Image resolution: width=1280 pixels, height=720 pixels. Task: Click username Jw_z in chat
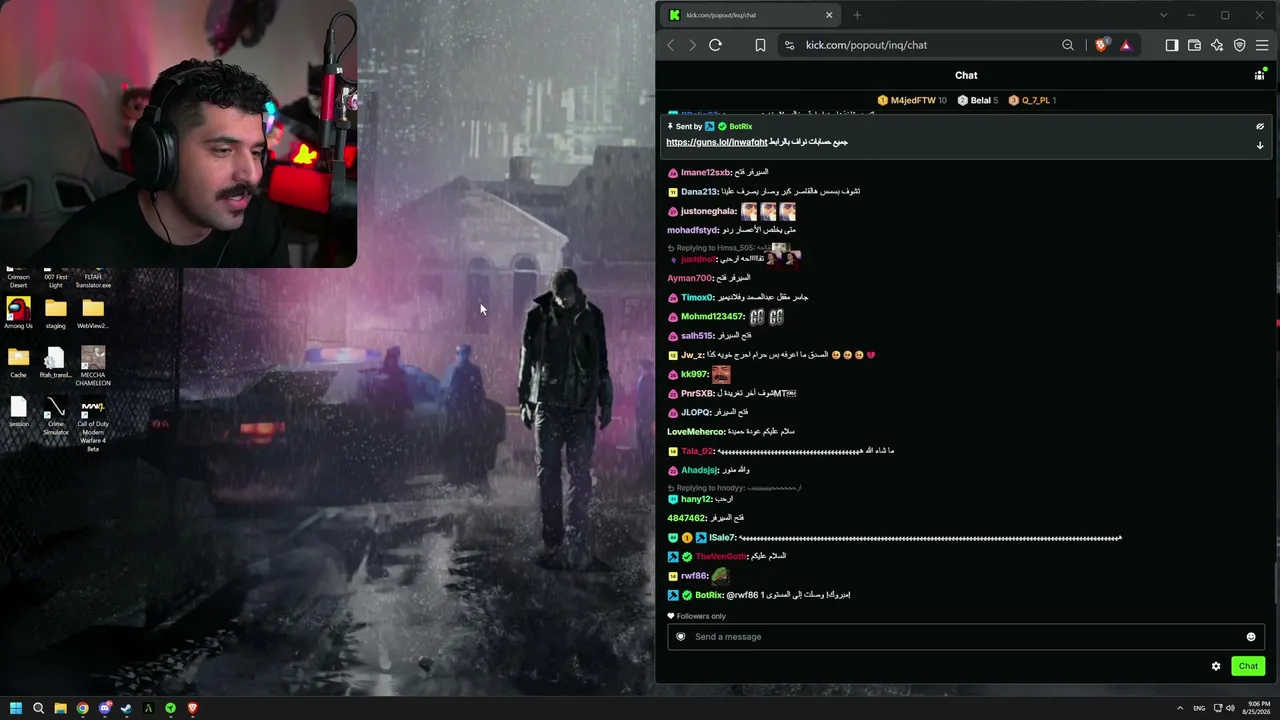coord(692,355)
